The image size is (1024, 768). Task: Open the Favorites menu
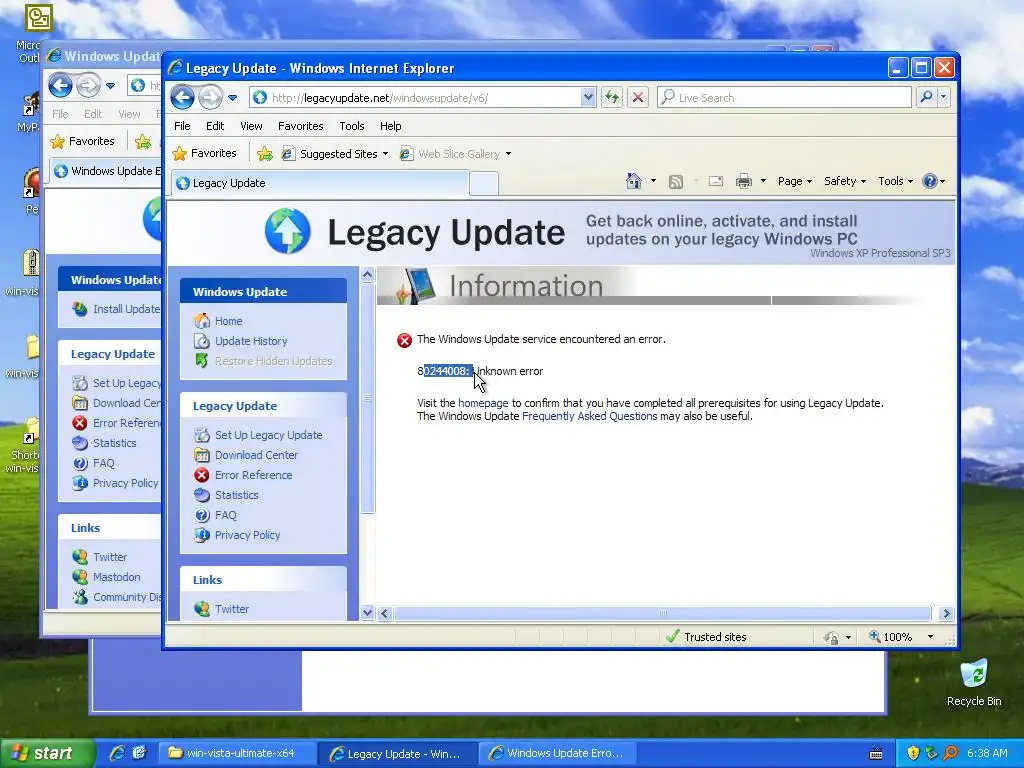[x=300, y=126]
